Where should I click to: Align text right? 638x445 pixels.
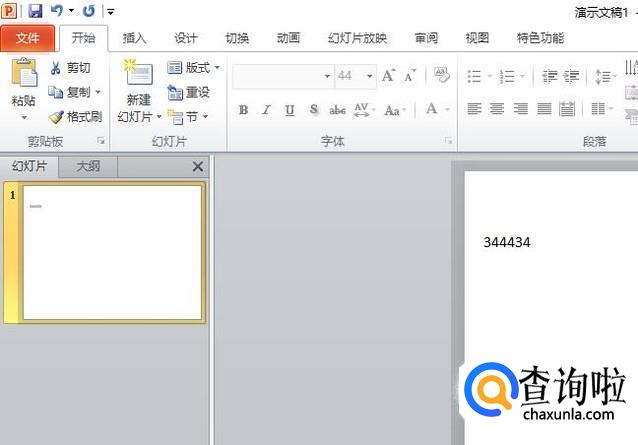click(x=520, y=109)
